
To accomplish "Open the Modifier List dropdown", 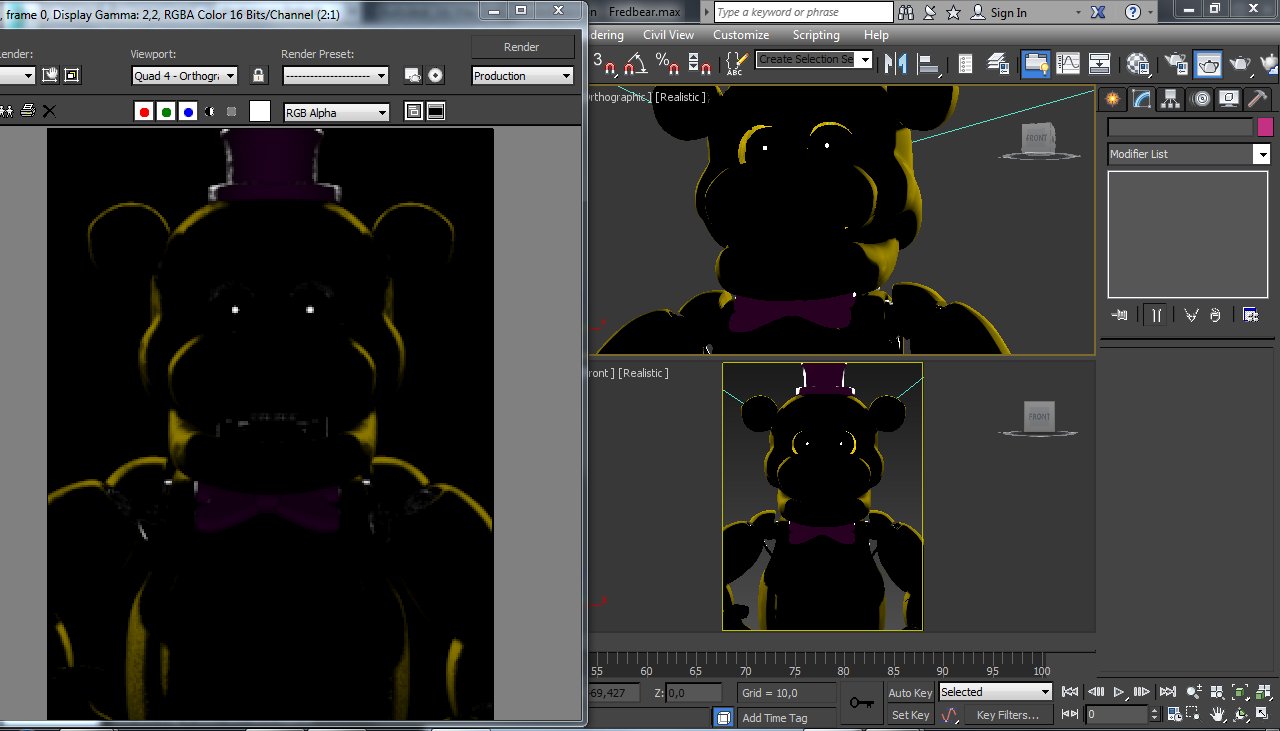I will [x=1189, y=154].
